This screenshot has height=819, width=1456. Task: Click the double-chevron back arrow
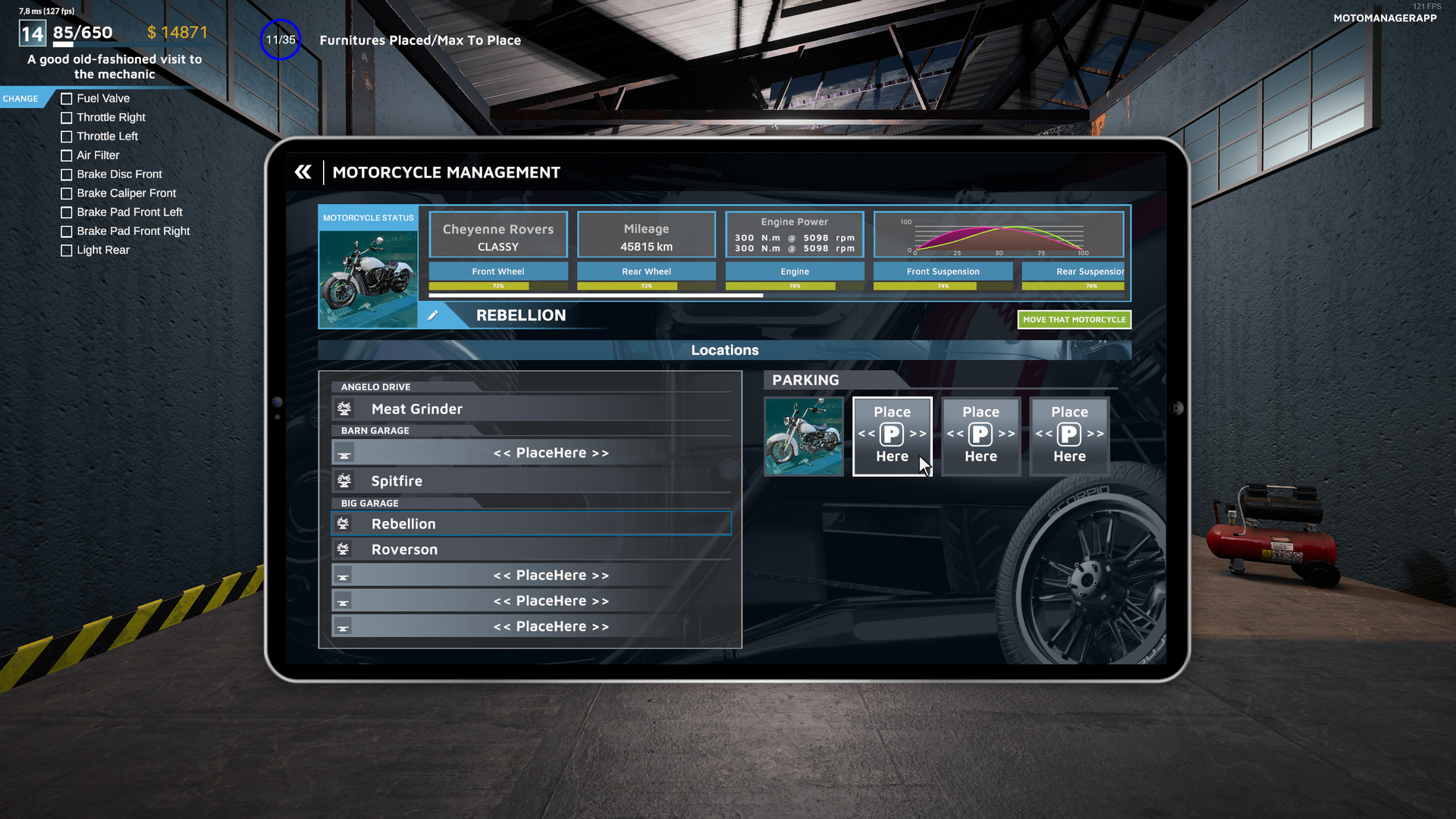[x=303, y=172]
